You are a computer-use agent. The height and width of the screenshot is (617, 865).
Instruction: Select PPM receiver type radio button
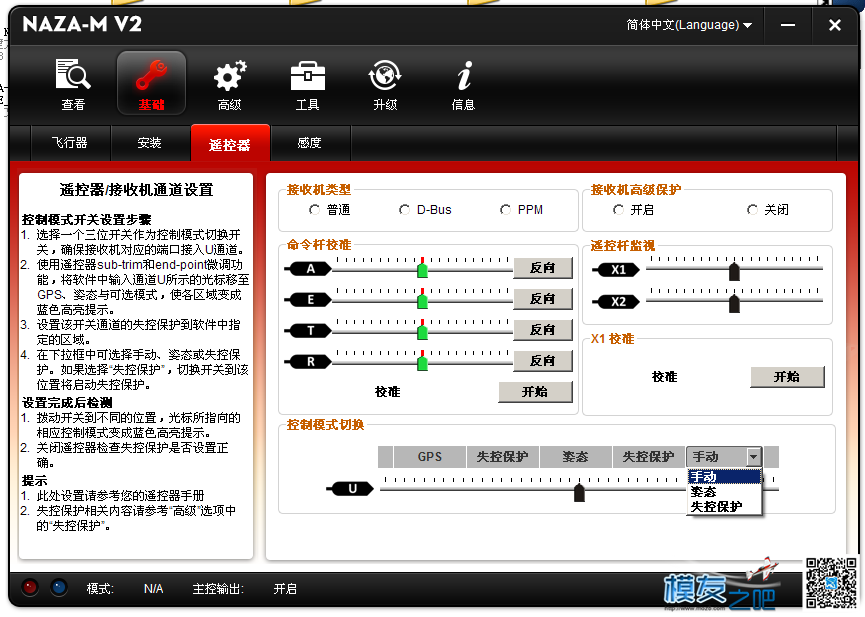point(505,210)
